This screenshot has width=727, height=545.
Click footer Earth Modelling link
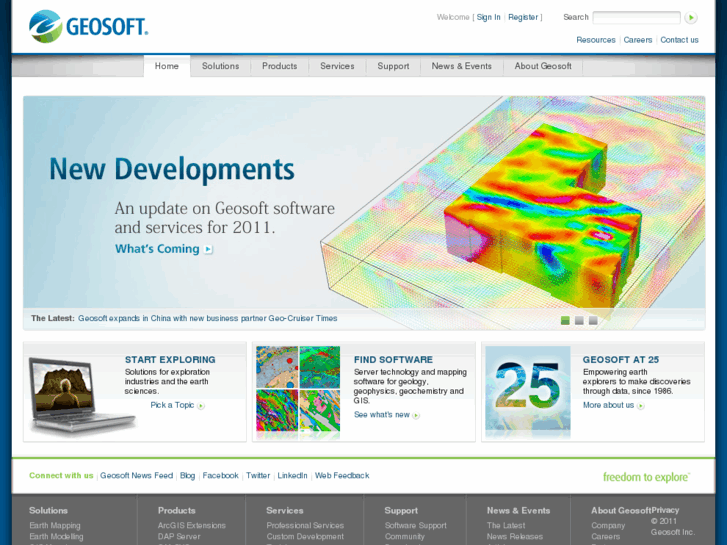(x=56, y=537)
